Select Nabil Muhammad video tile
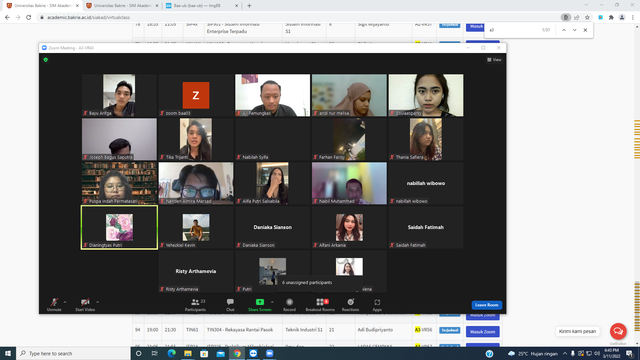 point(349,183)
